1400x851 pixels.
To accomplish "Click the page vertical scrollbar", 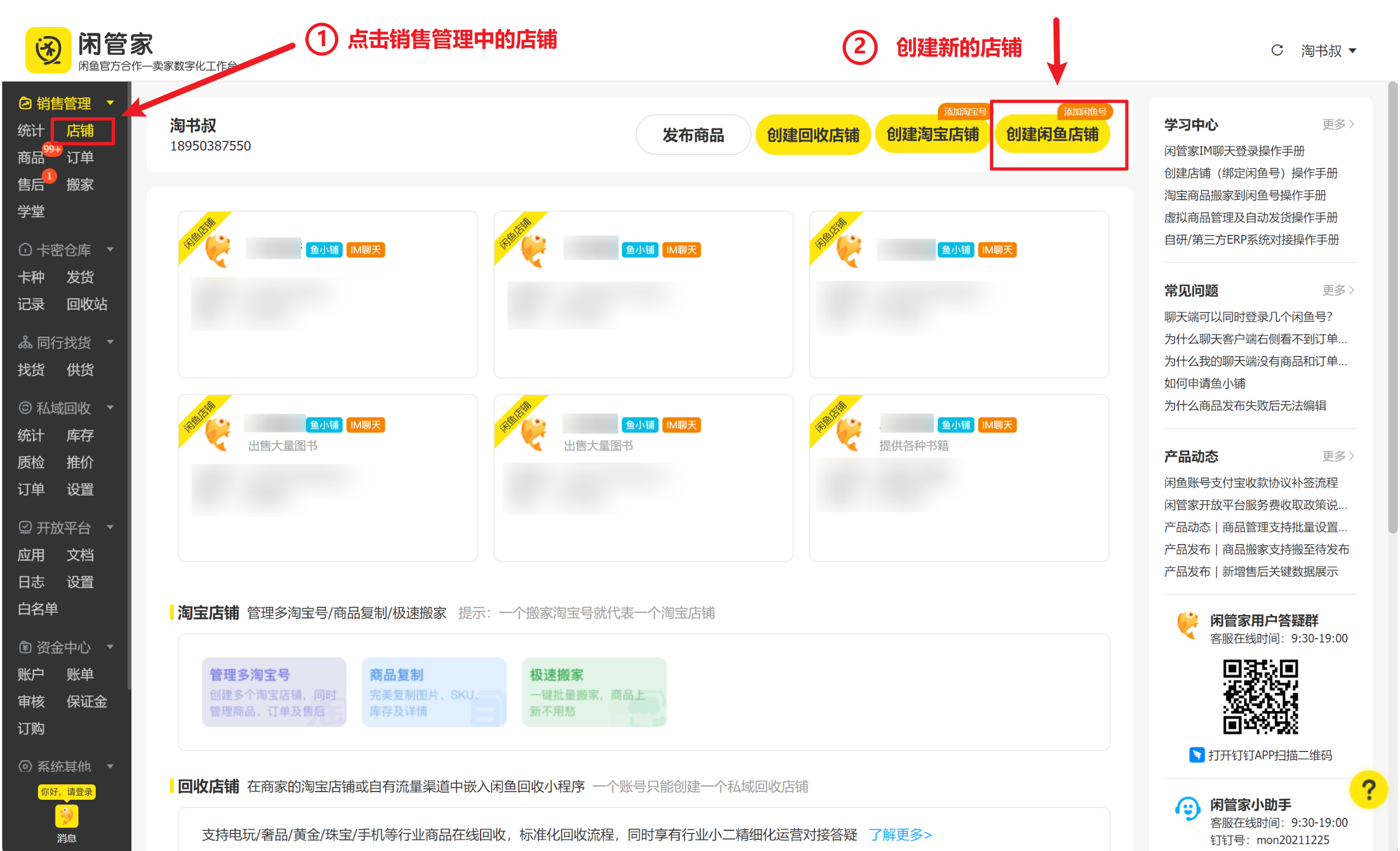I will pyautogui.click(x=1392, y=307).
